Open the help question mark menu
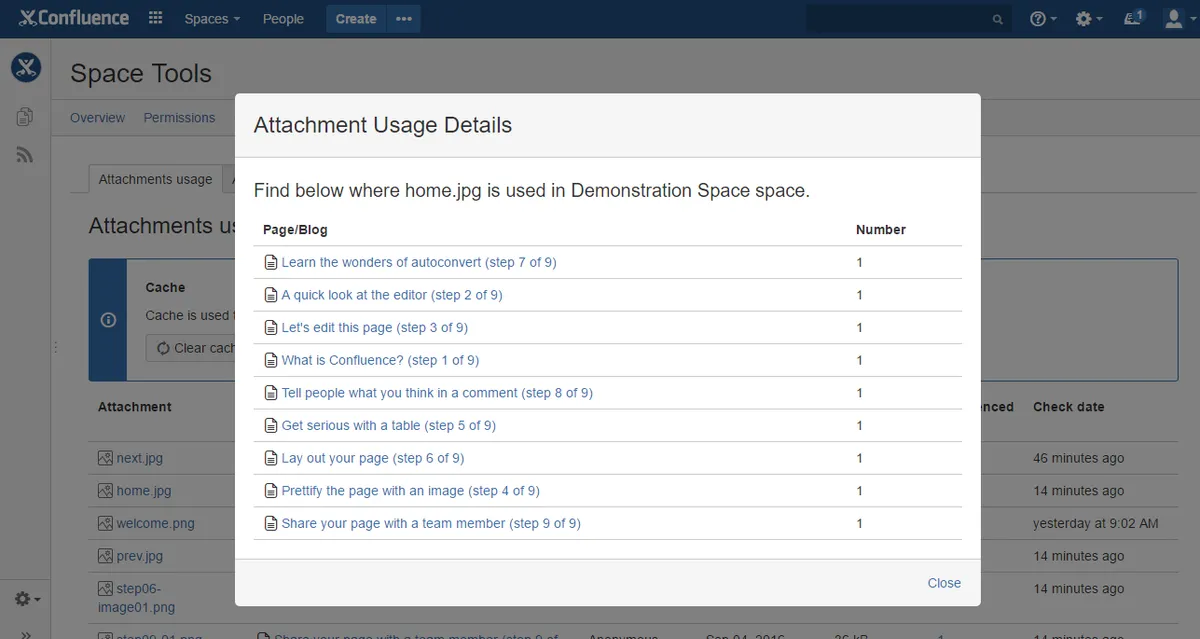Screen dimensions: 1200x639 (x=1043, y=19)
